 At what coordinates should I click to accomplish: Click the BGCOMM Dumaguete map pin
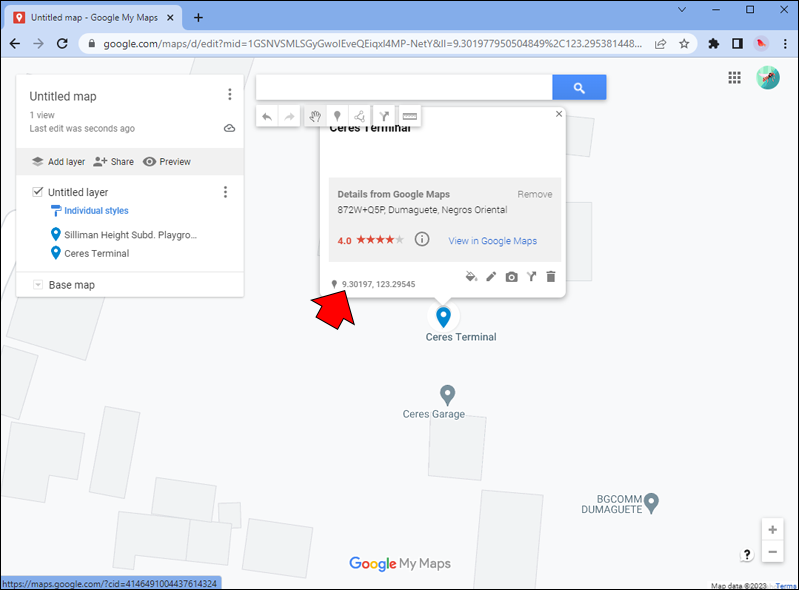pyautogui.click(x=651, y=503)
